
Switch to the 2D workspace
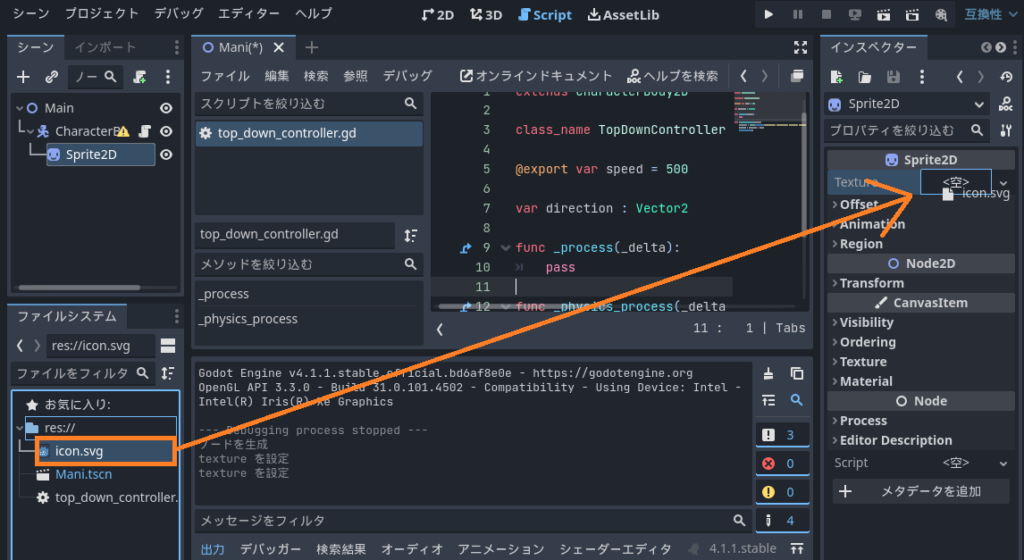tap(438, 14)
